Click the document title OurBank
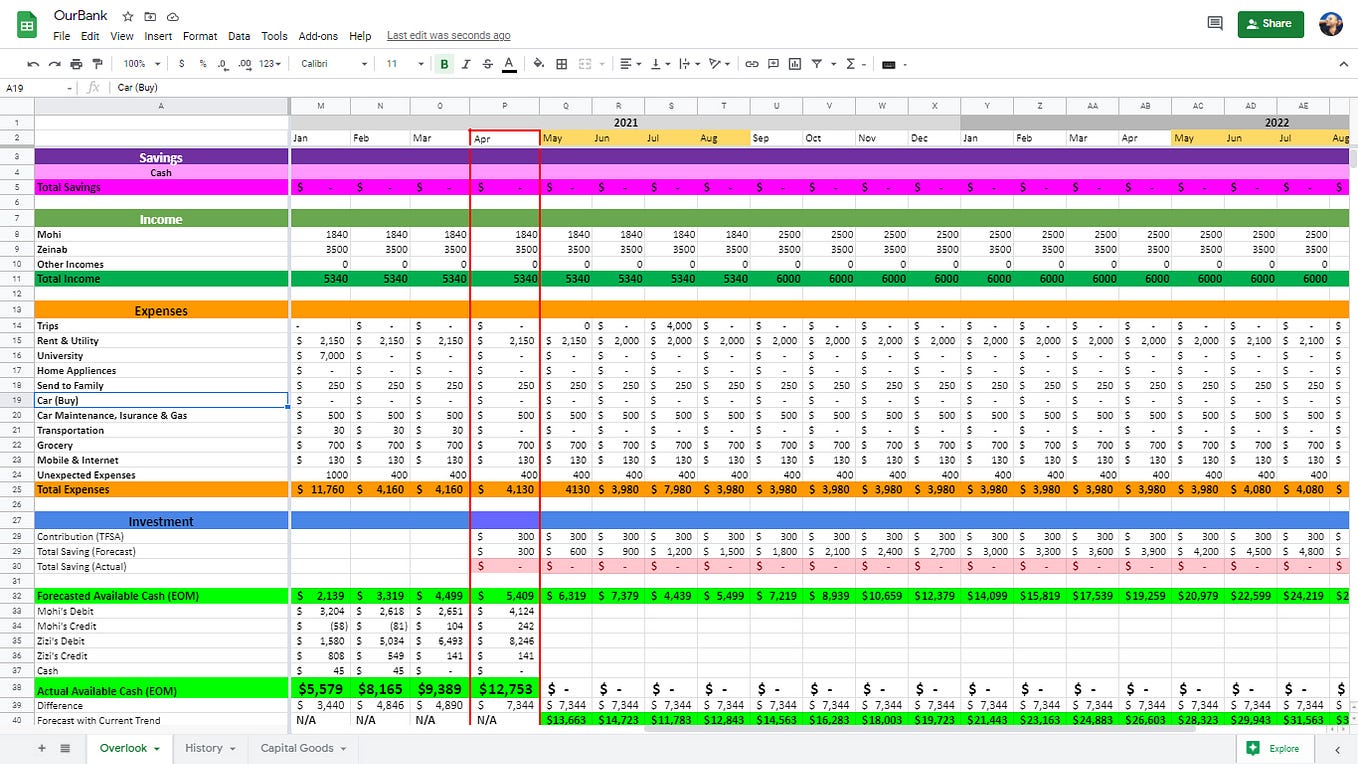The height and width of the screenshot is (764, 1358). [81, 16]
